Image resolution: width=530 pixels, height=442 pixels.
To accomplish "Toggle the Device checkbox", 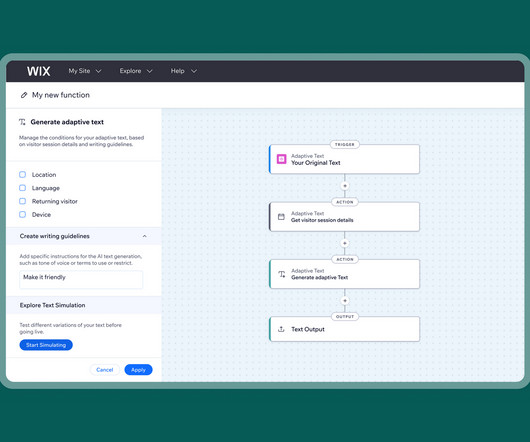I will (x=23, y=214).
